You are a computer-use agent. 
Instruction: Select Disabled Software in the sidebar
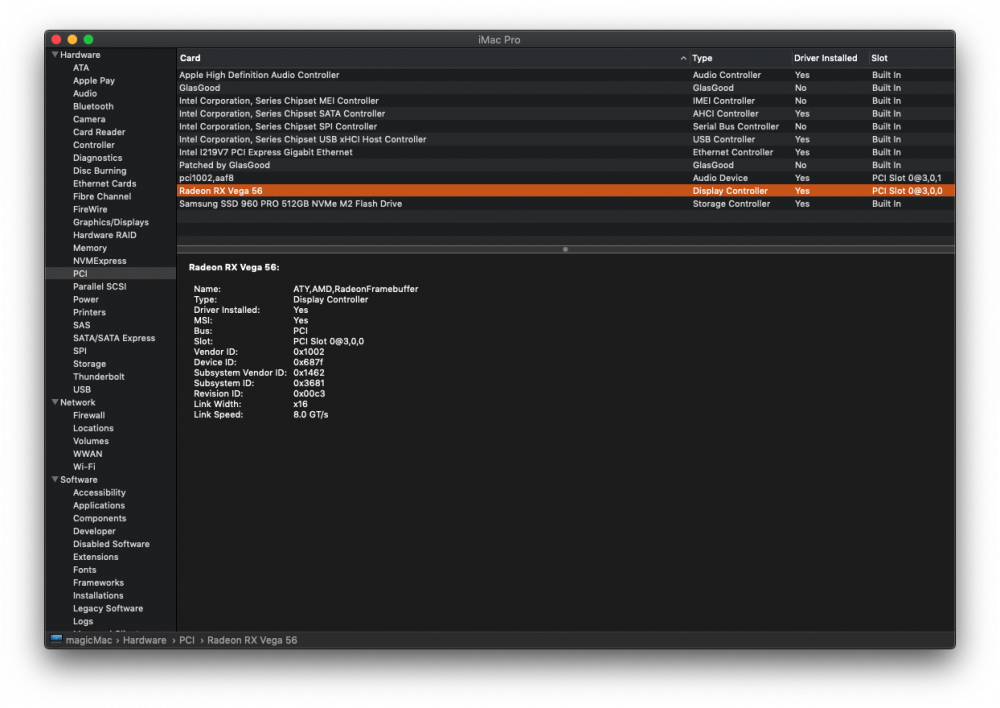pos(111,544)
